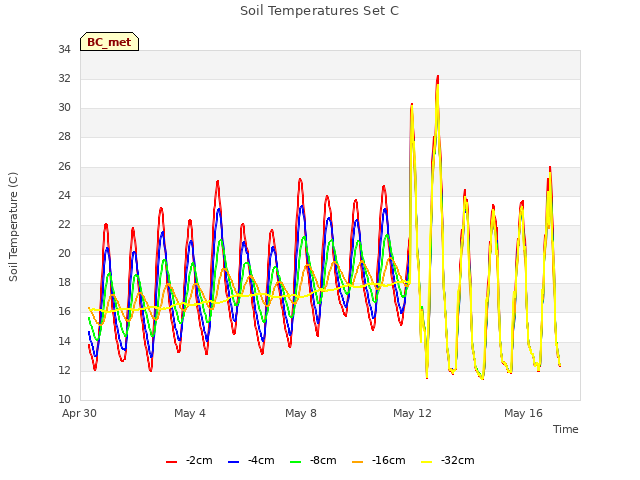Click the red -2cm legend swatch
The width and height of the screenshot is (640, 480).
pos(171,462)
